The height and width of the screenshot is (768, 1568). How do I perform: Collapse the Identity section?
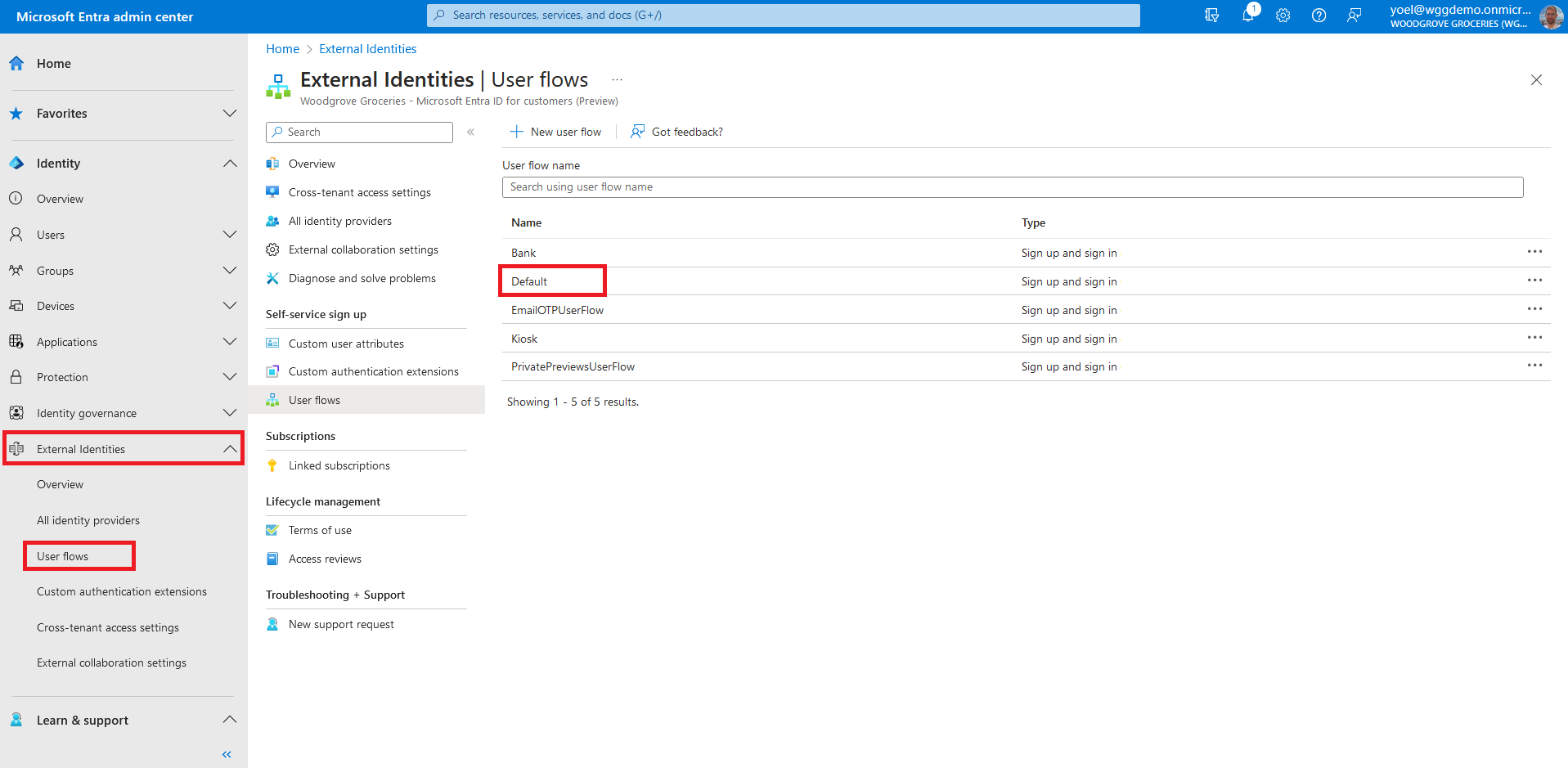click(230, 164)
